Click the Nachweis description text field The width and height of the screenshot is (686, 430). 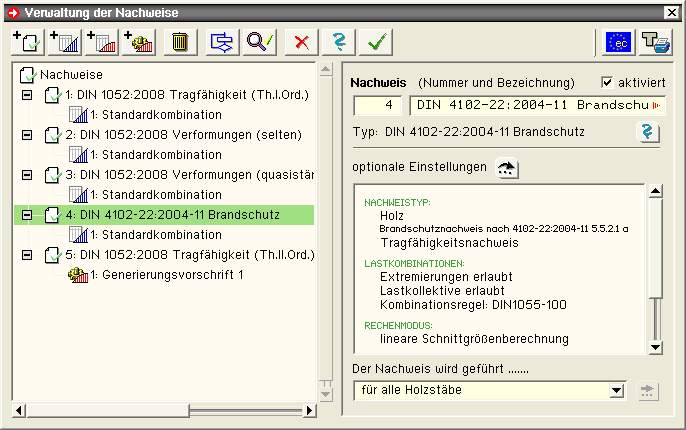[538, 105]
